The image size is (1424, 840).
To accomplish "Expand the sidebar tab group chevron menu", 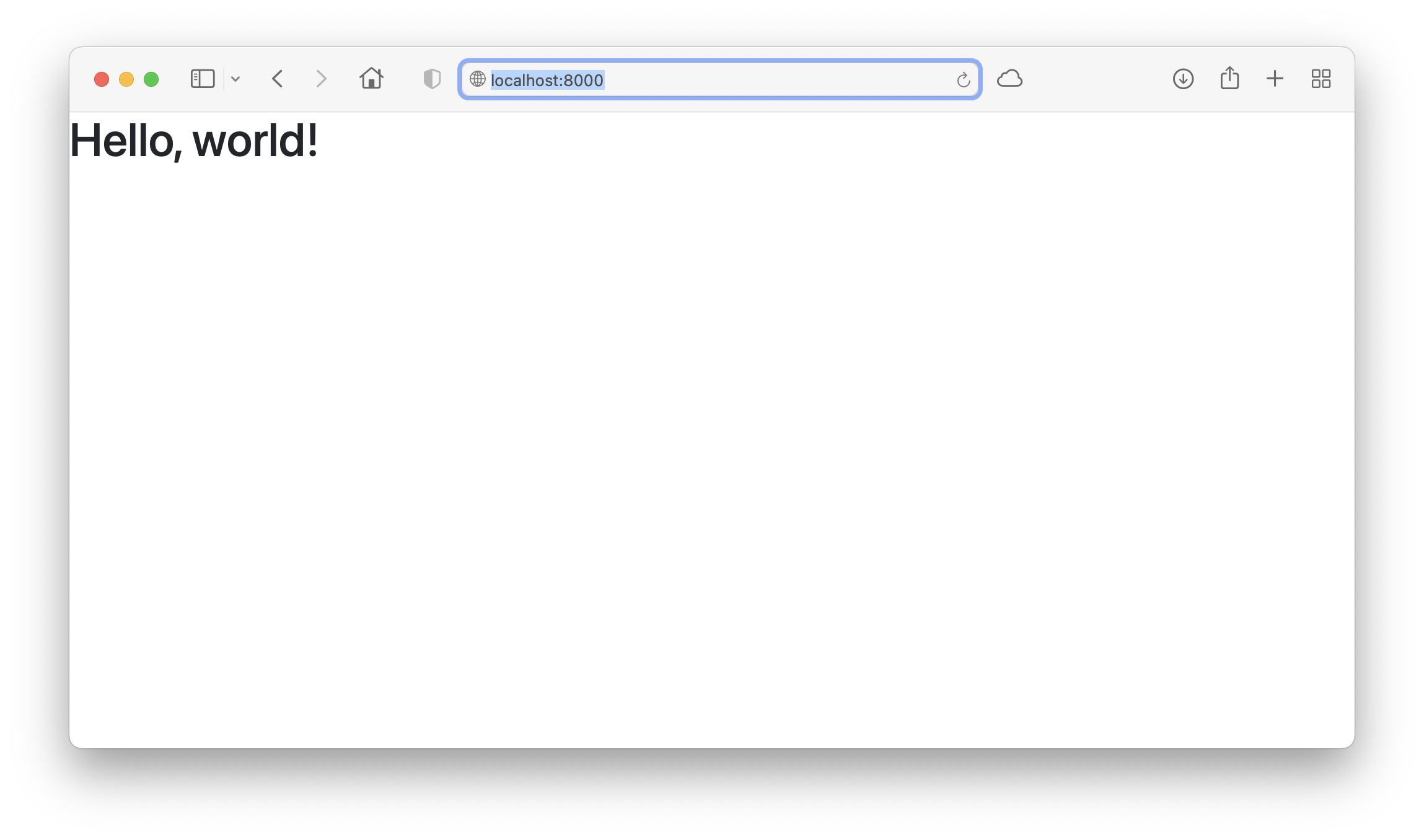I will click(235, 79).
